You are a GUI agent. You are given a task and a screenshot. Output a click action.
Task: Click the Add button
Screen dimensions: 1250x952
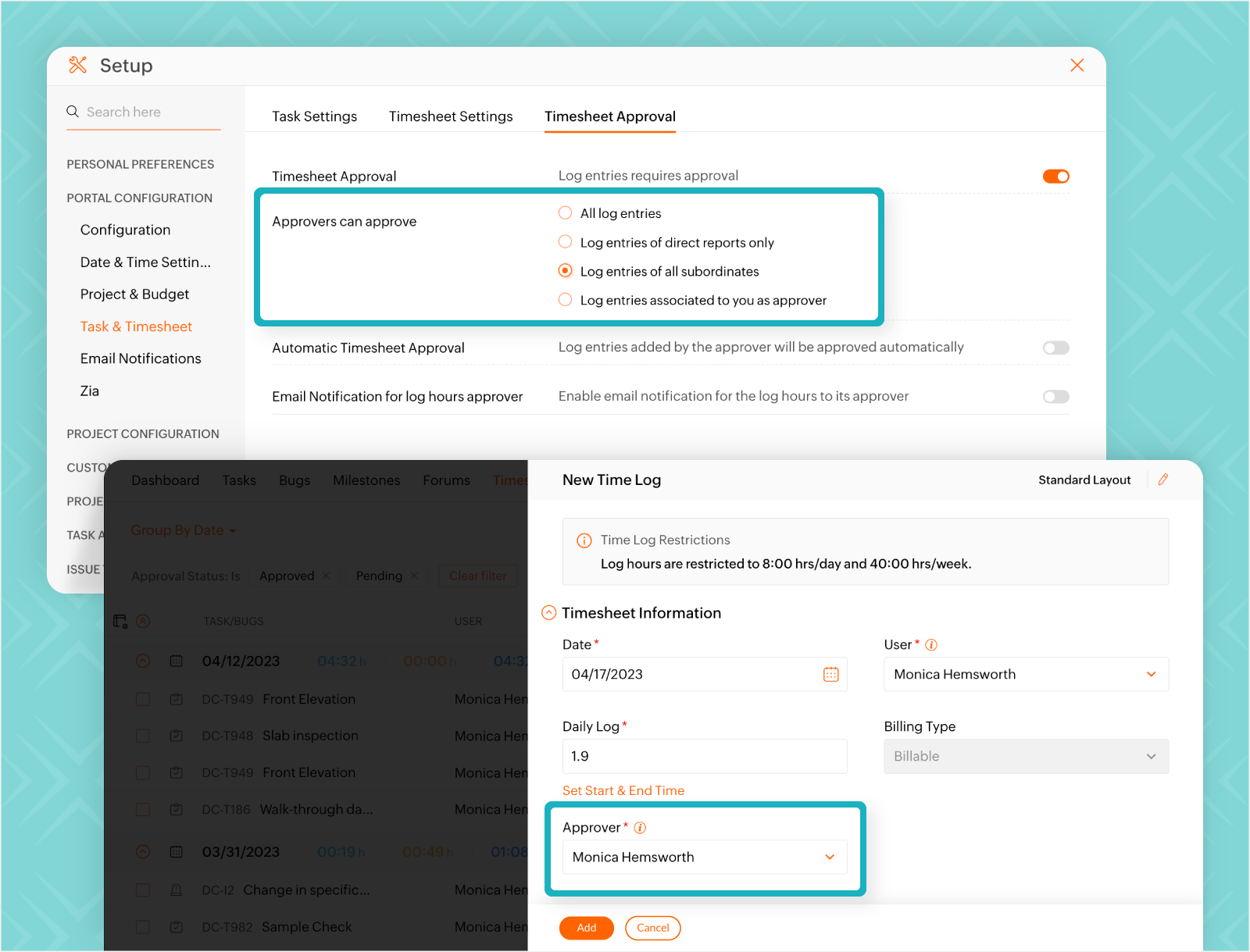(x=587, y=928)
